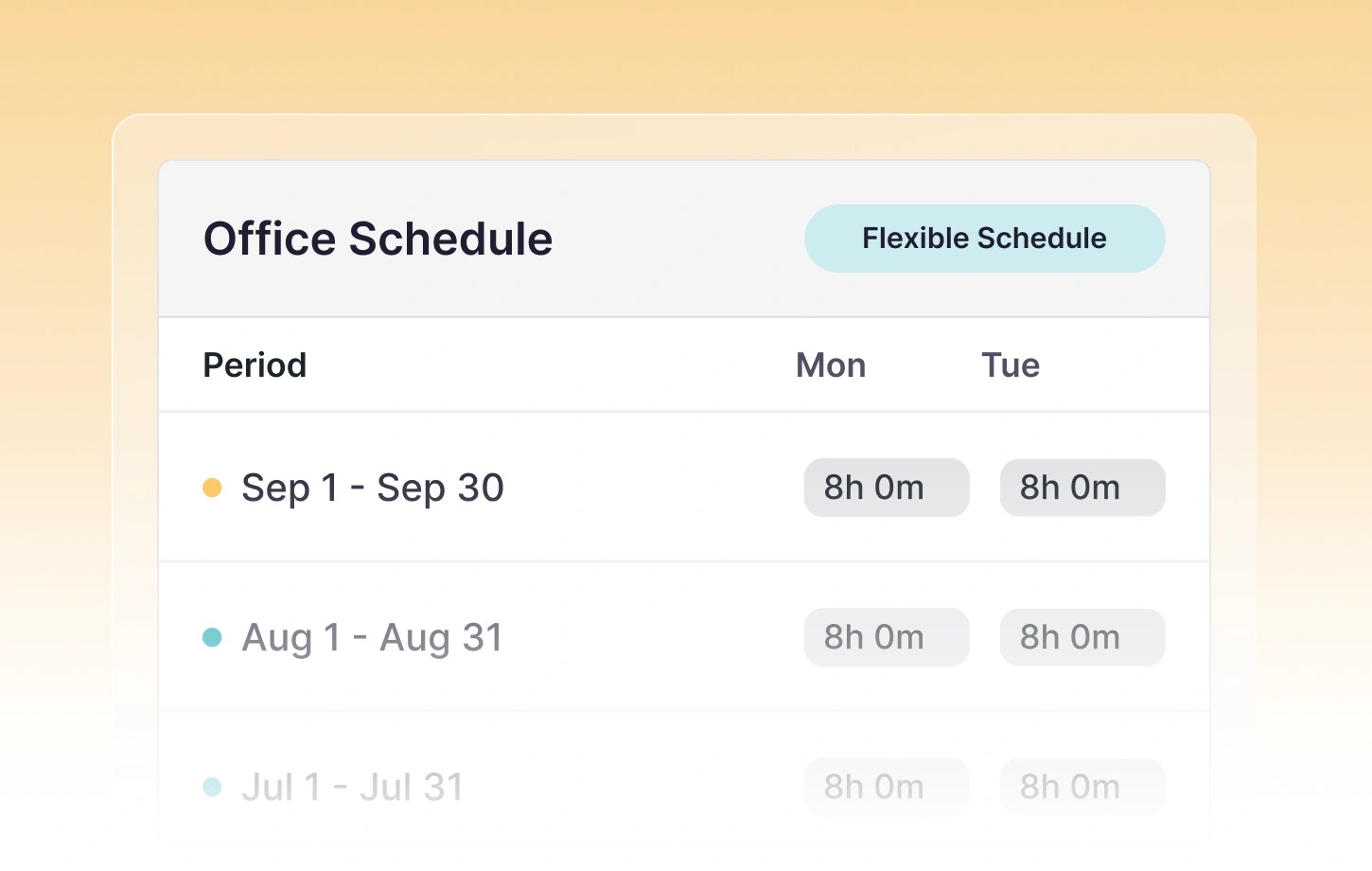Screen dimensions: 1372x871
Task: Edit Tuesday hours for Sep 1 - Sep 30
Action: [1082, 488]
